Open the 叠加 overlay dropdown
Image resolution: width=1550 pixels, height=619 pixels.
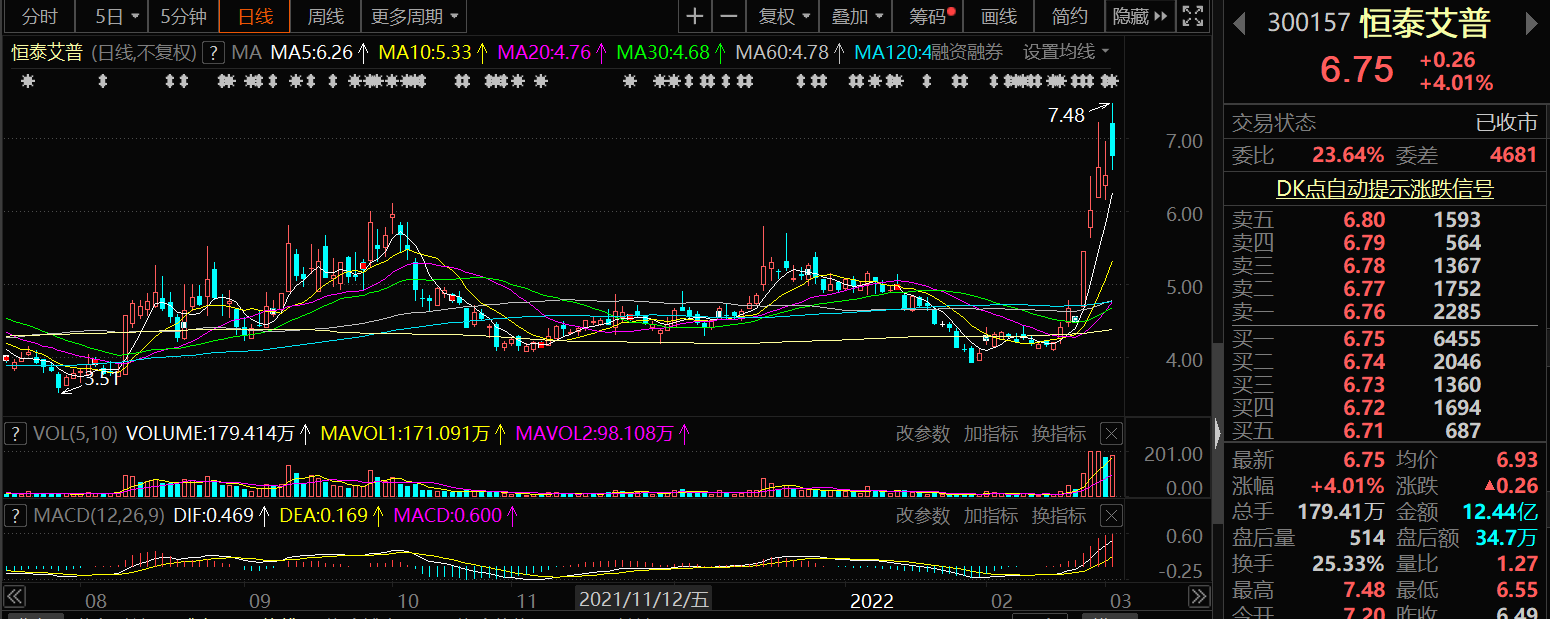857,16
